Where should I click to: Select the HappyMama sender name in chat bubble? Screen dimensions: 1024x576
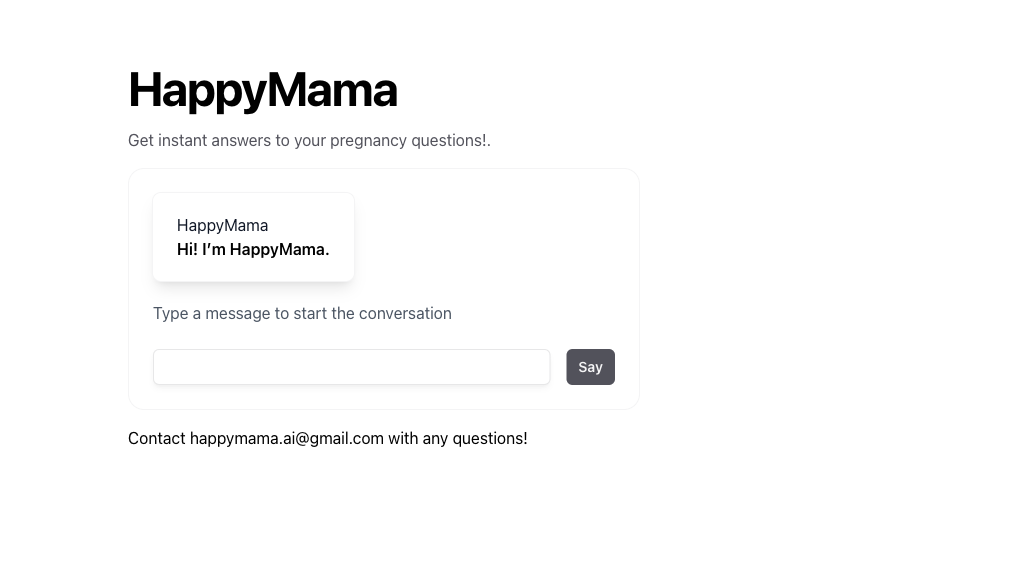tap(222, 225)
